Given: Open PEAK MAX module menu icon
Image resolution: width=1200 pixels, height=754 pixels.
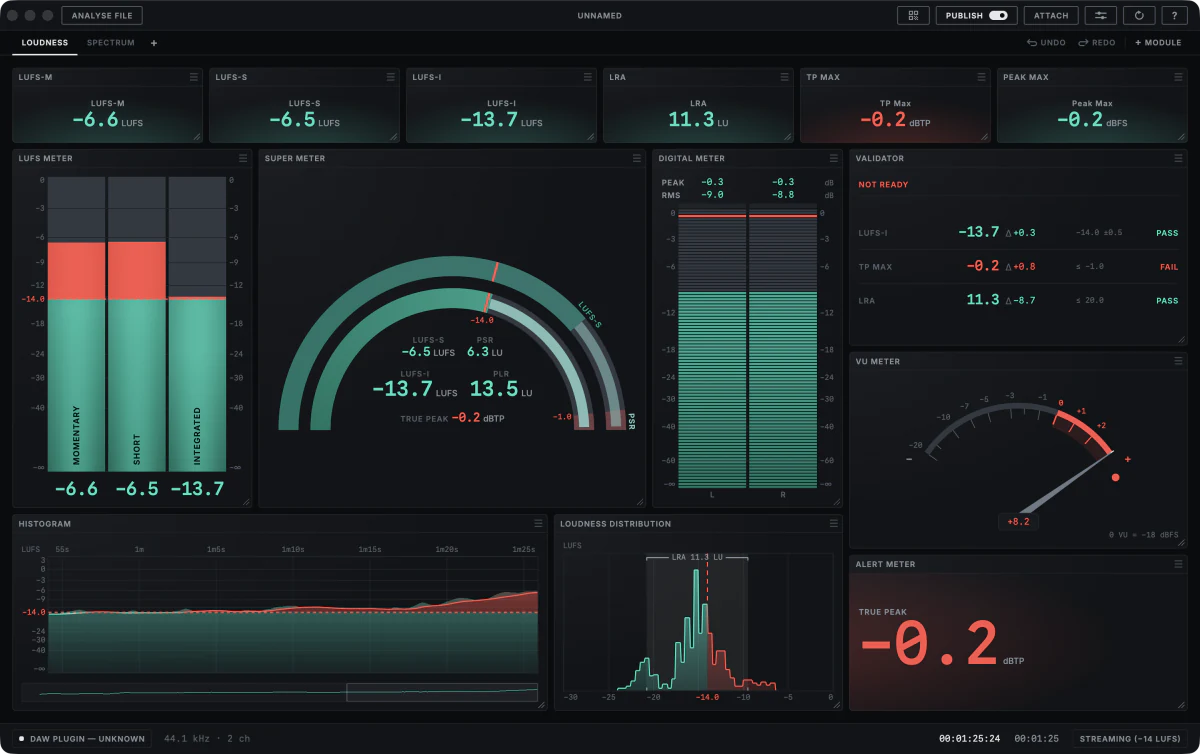Looking at the screenshot, I should 1178,77.
